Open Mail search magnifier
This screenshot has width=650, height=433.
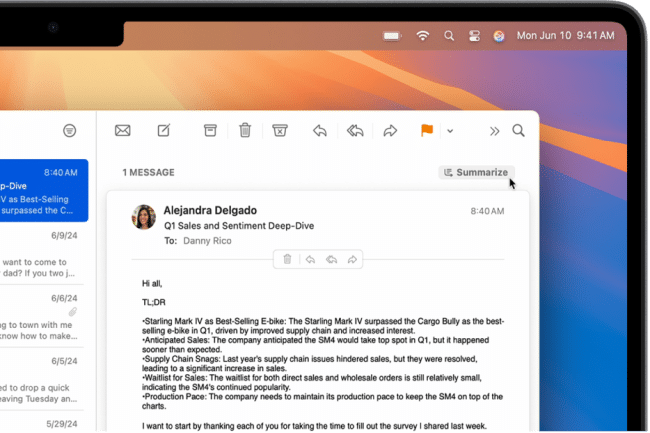518,131
